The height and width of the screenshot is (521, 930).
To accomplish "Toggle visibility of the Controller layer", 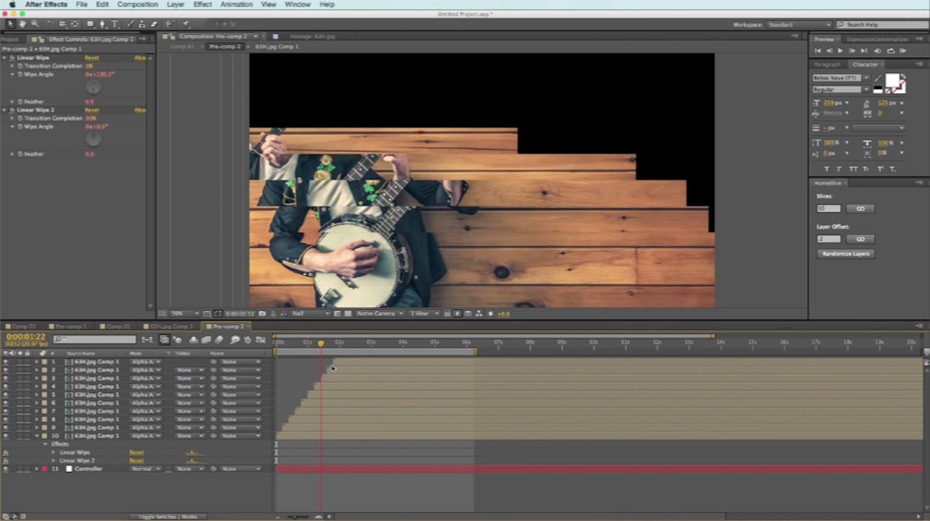I will click(x=6, y=469).
